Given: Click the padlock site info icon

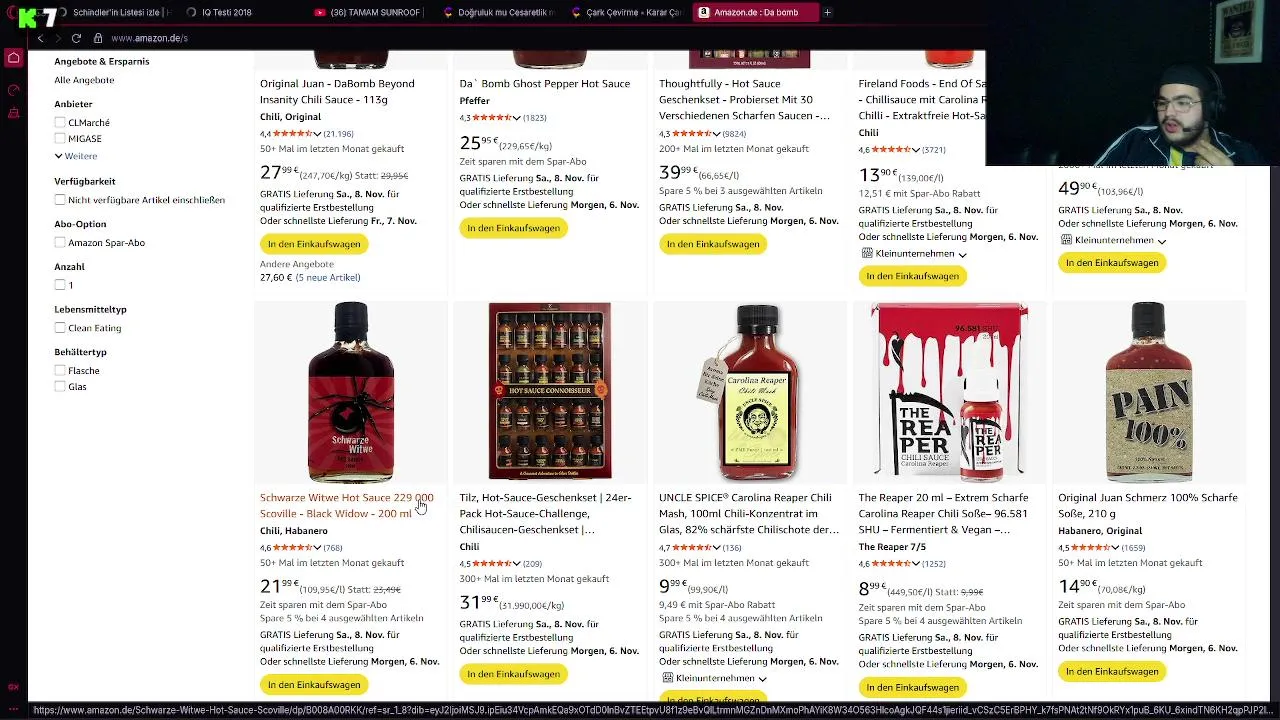Looking at the screenshot, I should click(x=97, y=38).
